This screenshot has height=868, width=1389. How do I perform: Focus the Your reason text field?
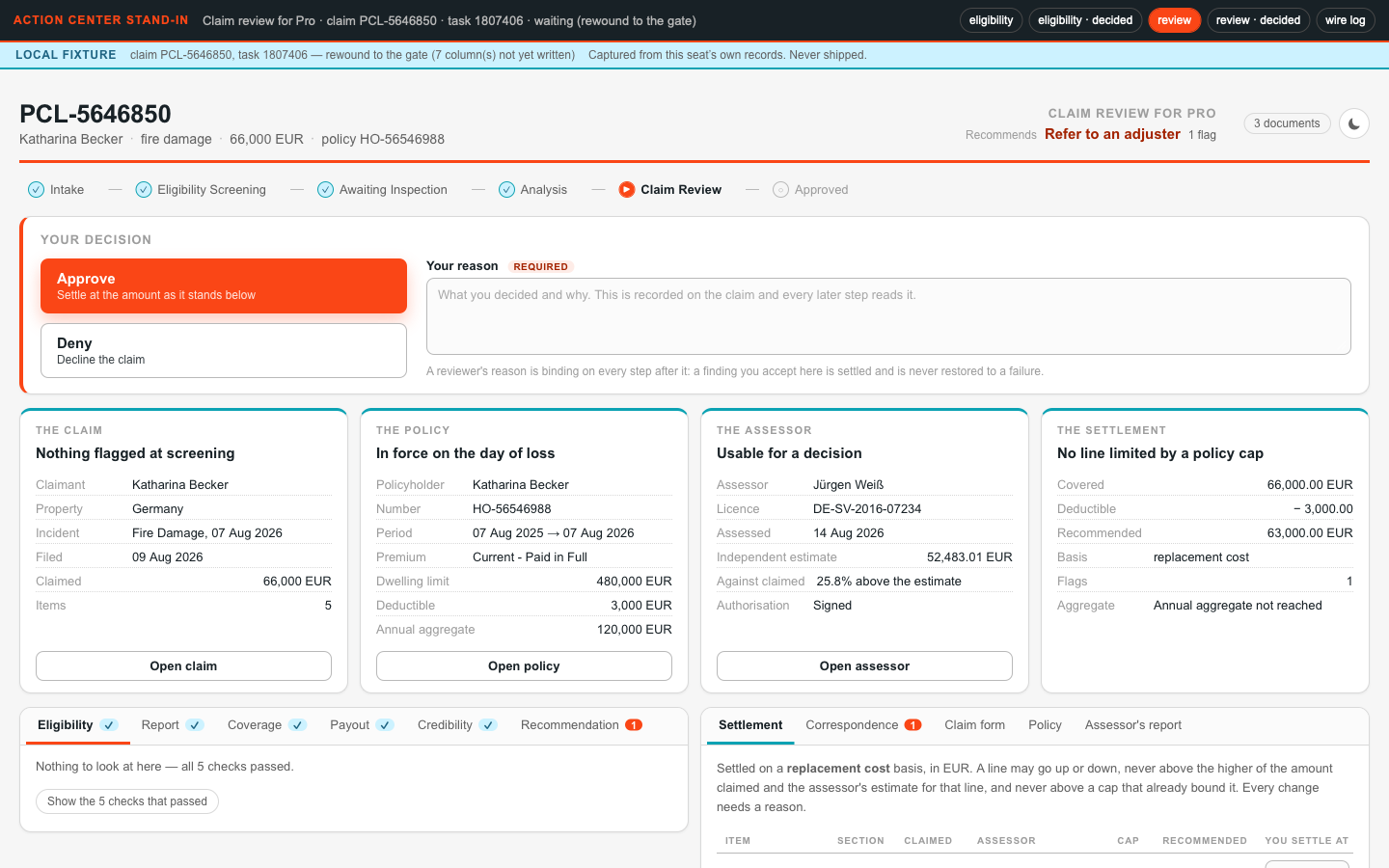click(888, 316)
